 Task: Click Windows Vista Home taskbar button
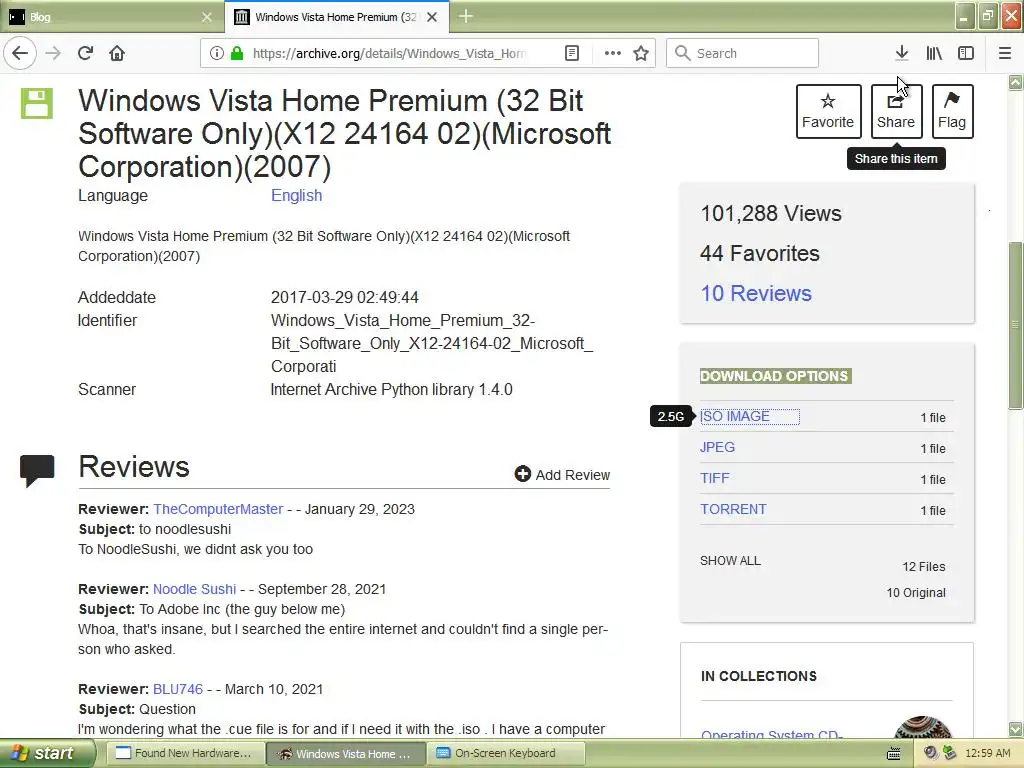click(346, 753)
